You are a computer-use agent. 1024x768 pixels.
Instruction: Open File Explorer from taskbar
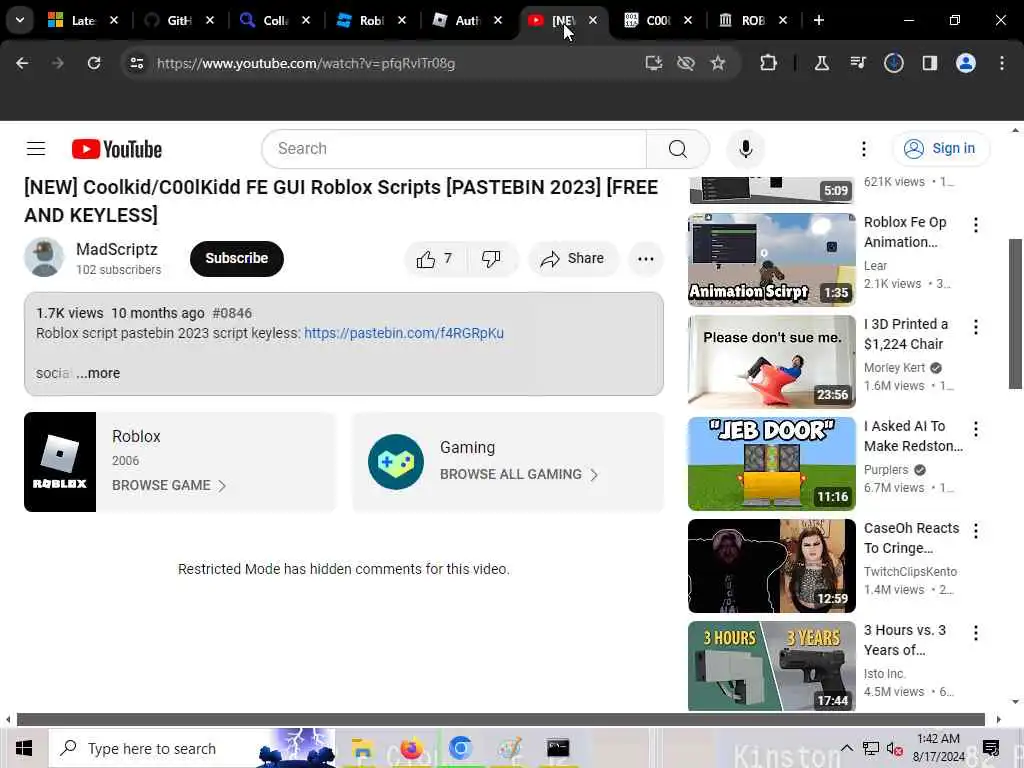click(x=362, y=748)
